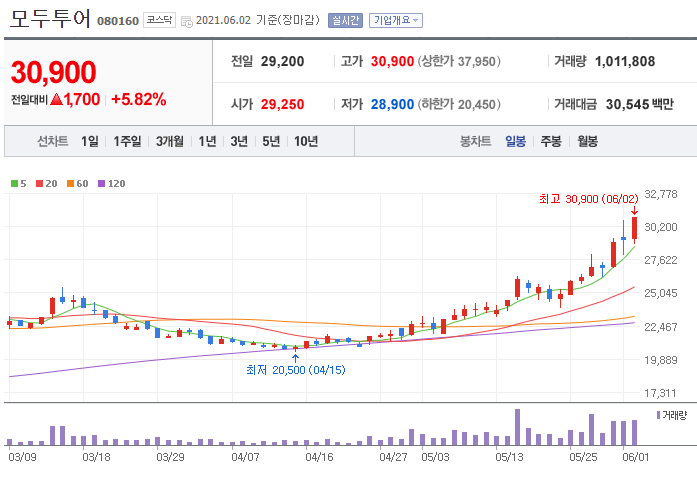
Task: Click the orange 60-day moving average swatch
Action: [70, 184]
